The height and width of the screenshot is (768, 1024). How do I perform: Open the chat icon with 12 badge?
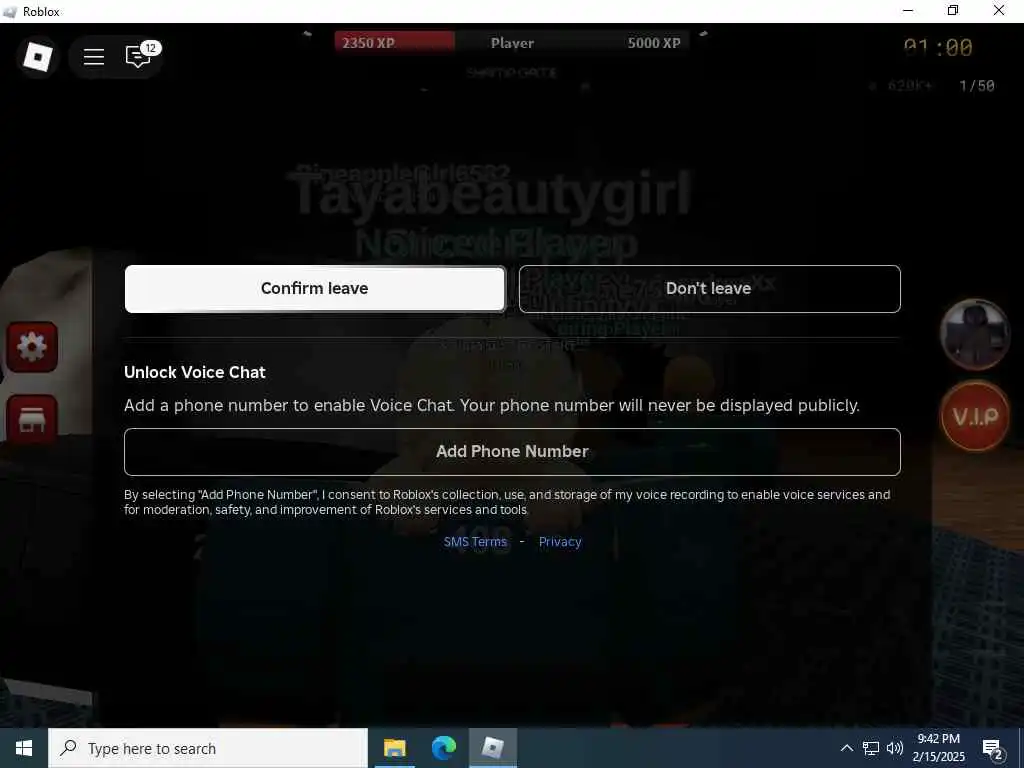pyautogui.click(x=139, y=57)
